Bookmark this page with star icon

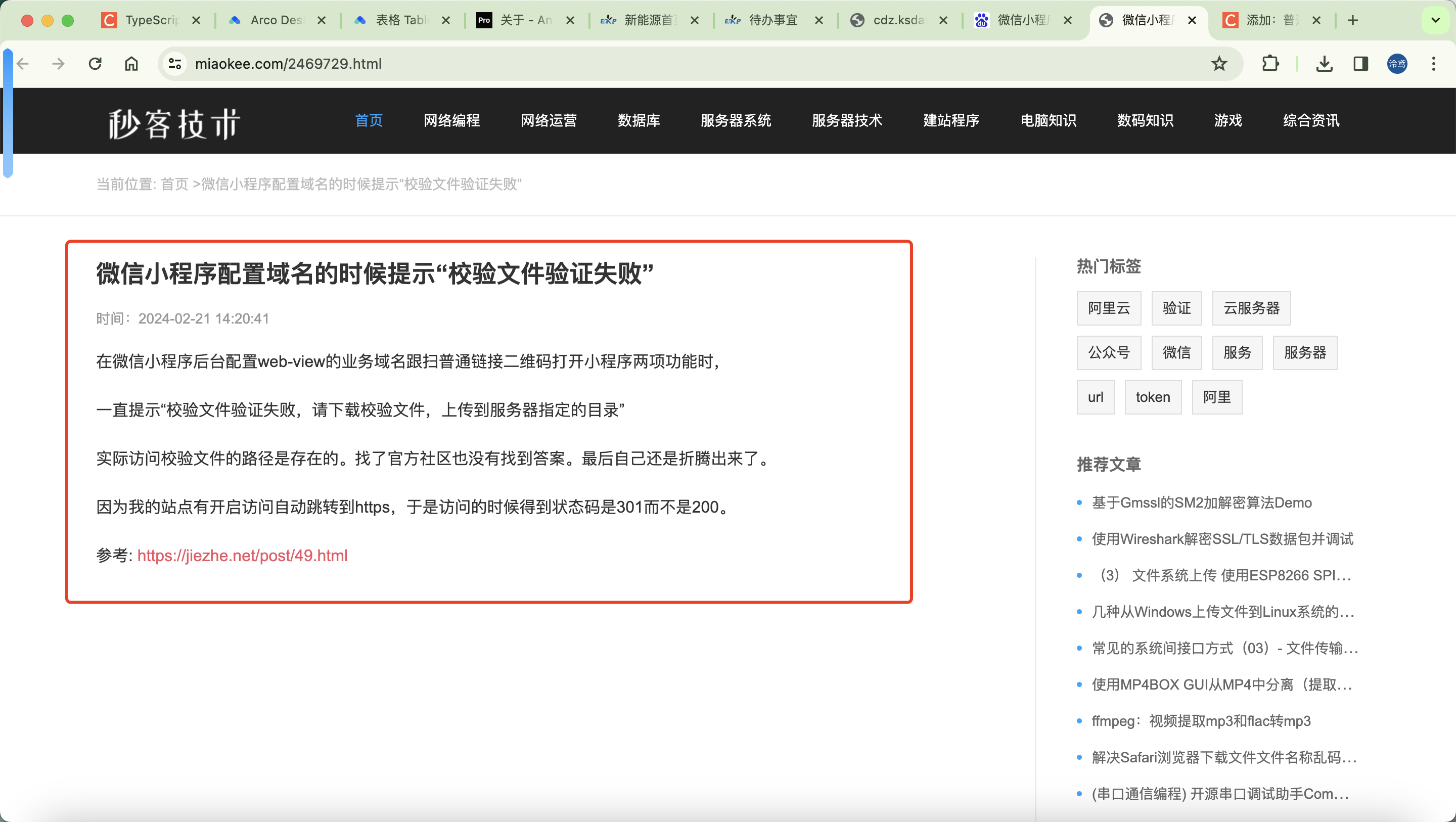[1218, 63]
